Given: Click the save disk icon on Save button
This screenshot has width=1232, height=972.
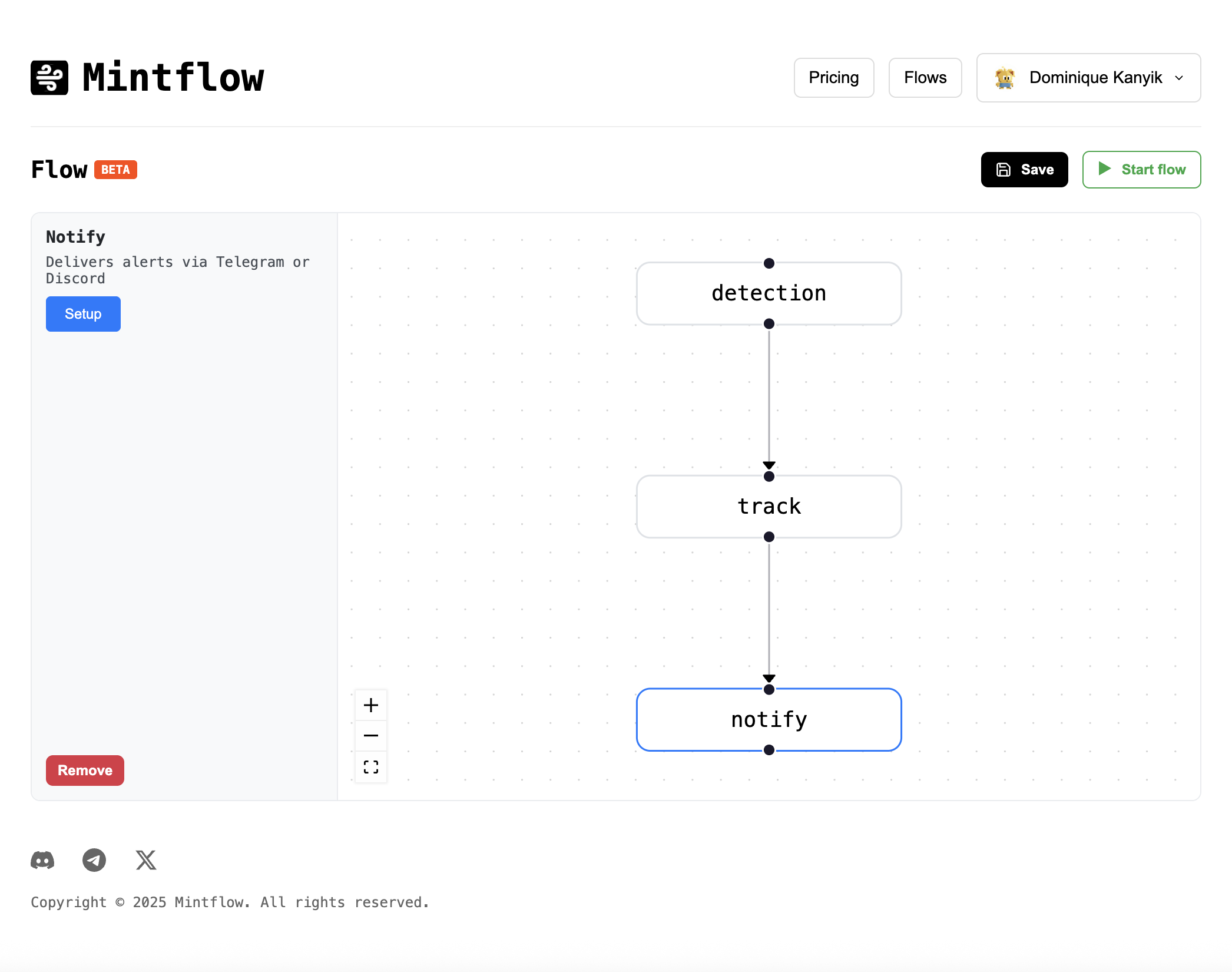Looking at the screenshot, I should point(1003,169).
